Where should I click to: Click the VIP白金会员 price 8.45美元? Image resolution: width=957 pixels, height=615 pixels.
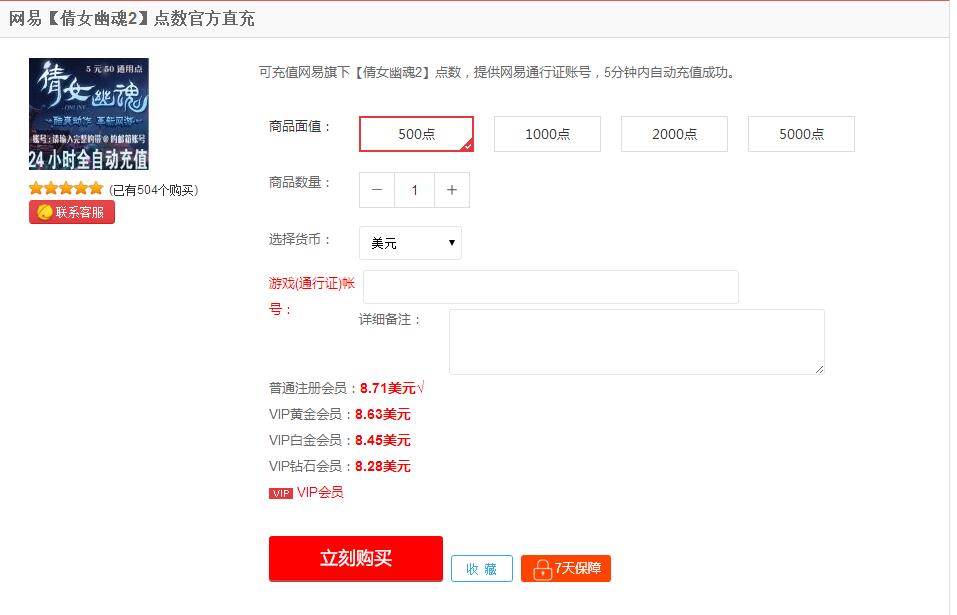383,440
